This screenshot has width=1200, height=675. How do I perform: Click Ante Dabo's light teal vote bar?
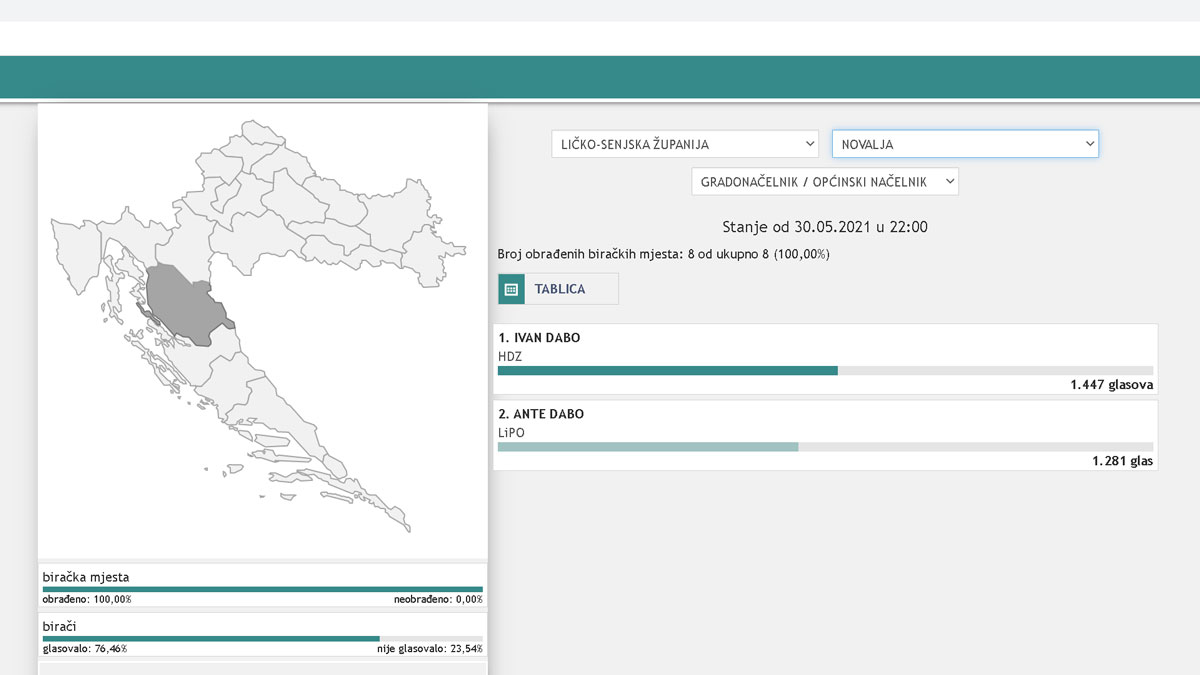pyautogui.click(x=648, y=447)
